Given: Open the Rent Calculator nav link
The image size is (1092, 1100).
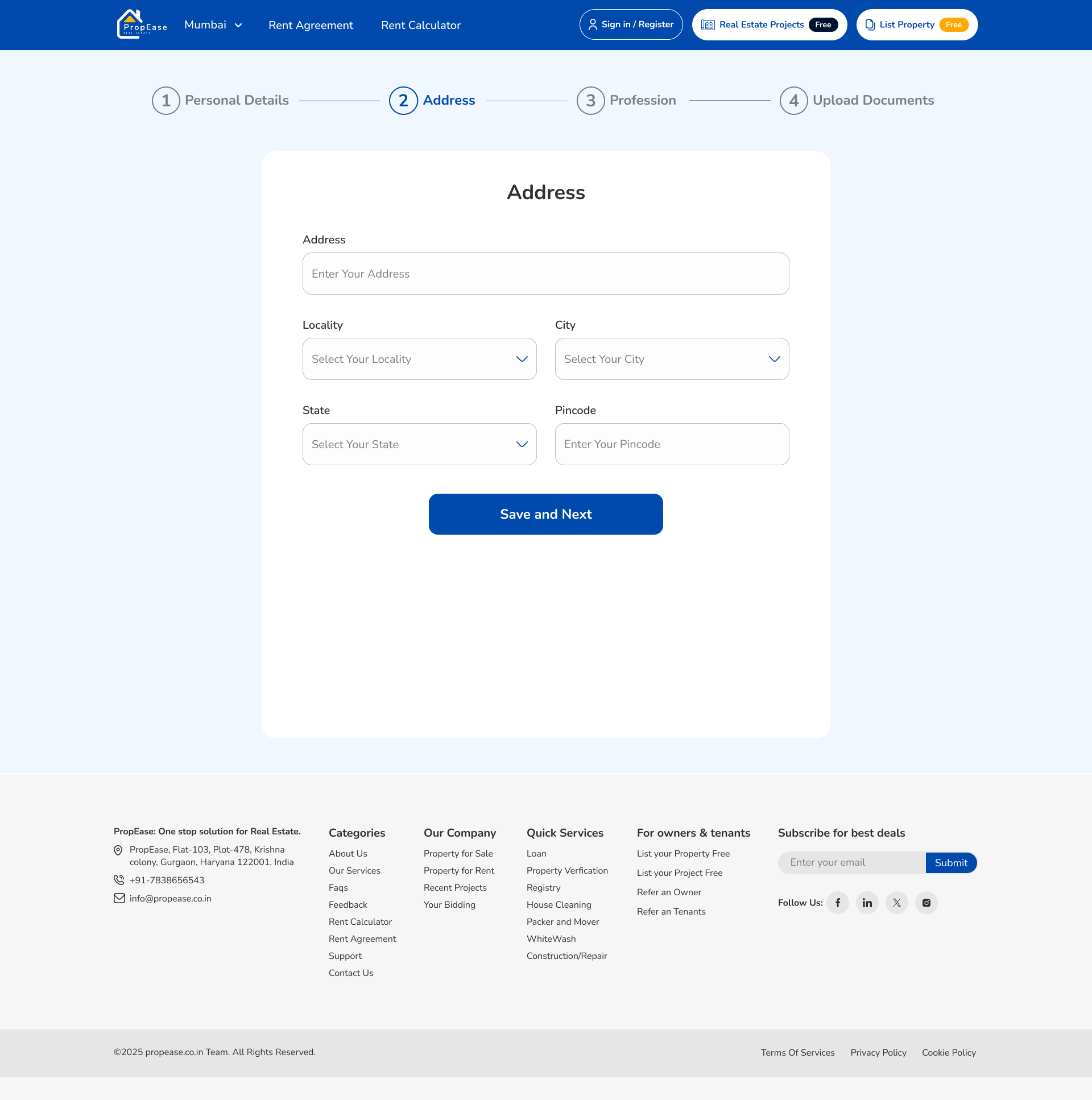Looking at the screenshot, I should pos(421,25).
